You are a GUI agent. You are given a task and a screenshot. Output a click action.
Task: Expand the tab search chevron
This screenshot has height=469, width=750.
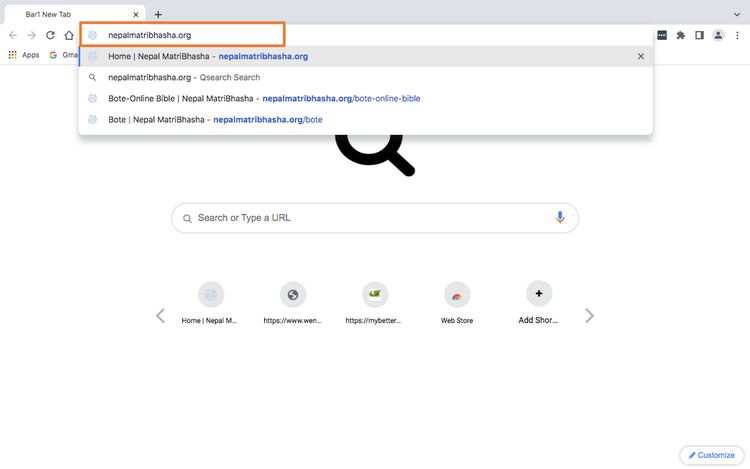click(737, 14)
